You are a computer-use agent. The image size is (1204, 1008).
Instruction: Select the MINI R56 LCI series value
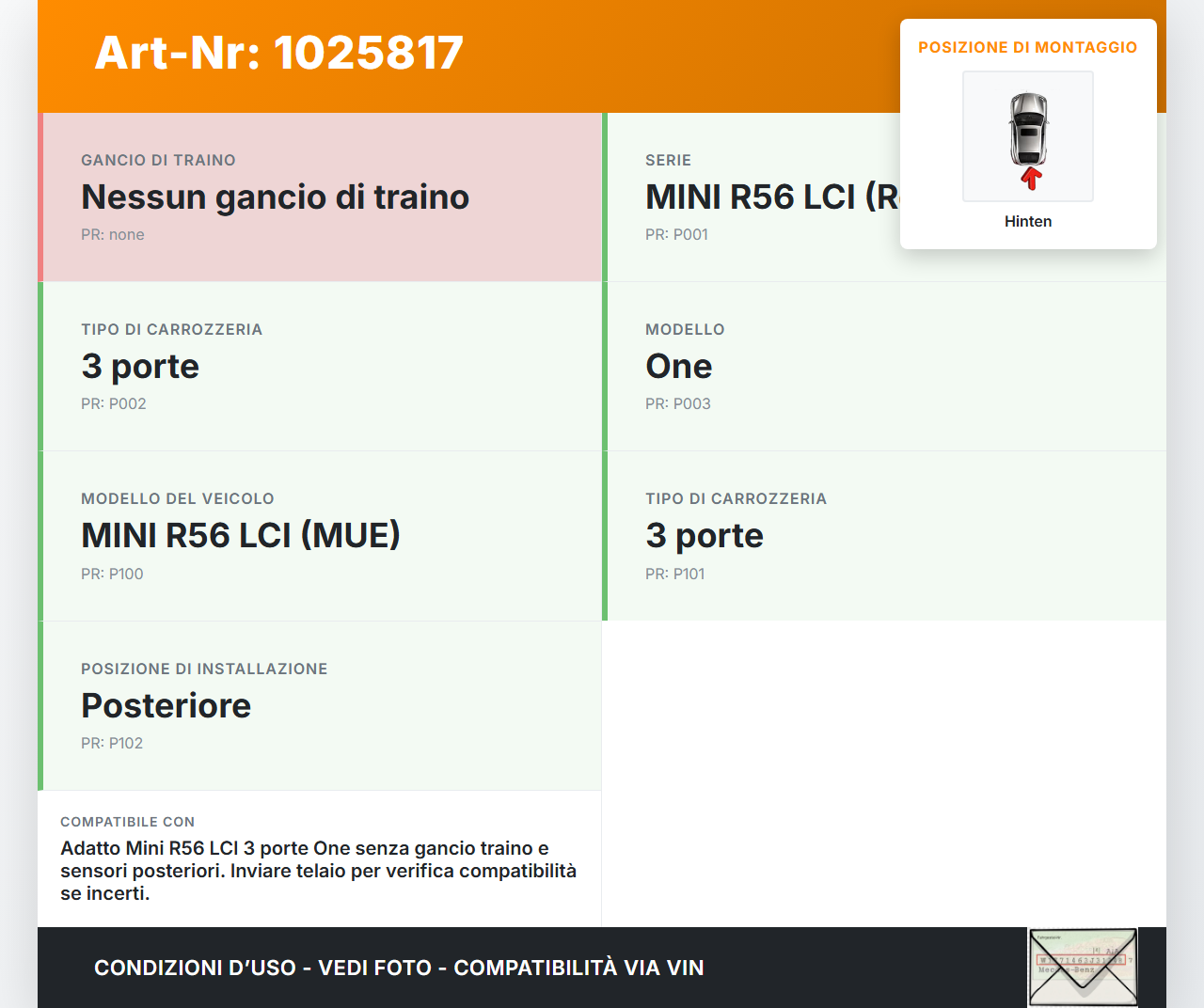click(772, 197)
